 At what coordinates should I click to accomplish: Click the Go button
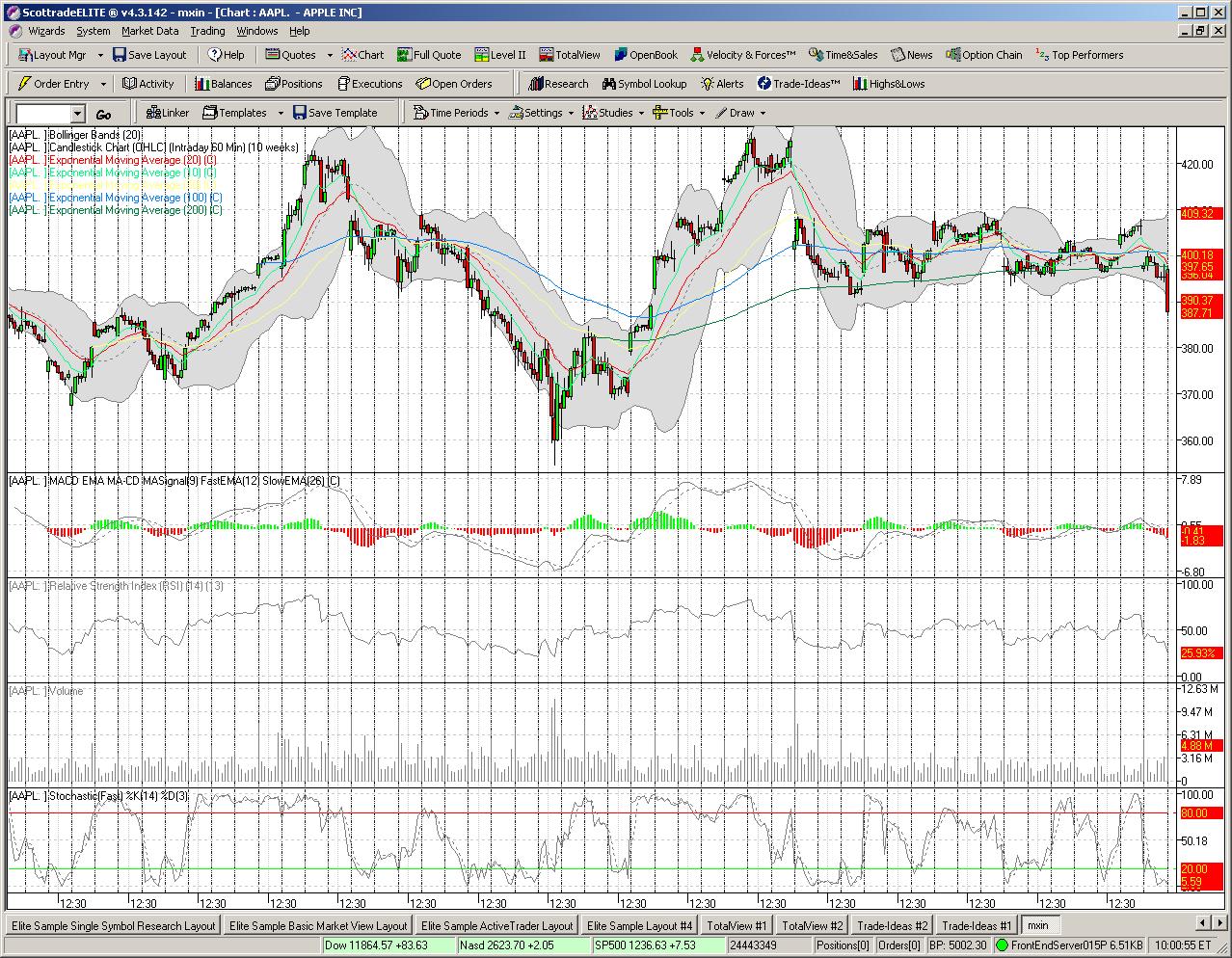pyautogui.click(x=103, y=114)
